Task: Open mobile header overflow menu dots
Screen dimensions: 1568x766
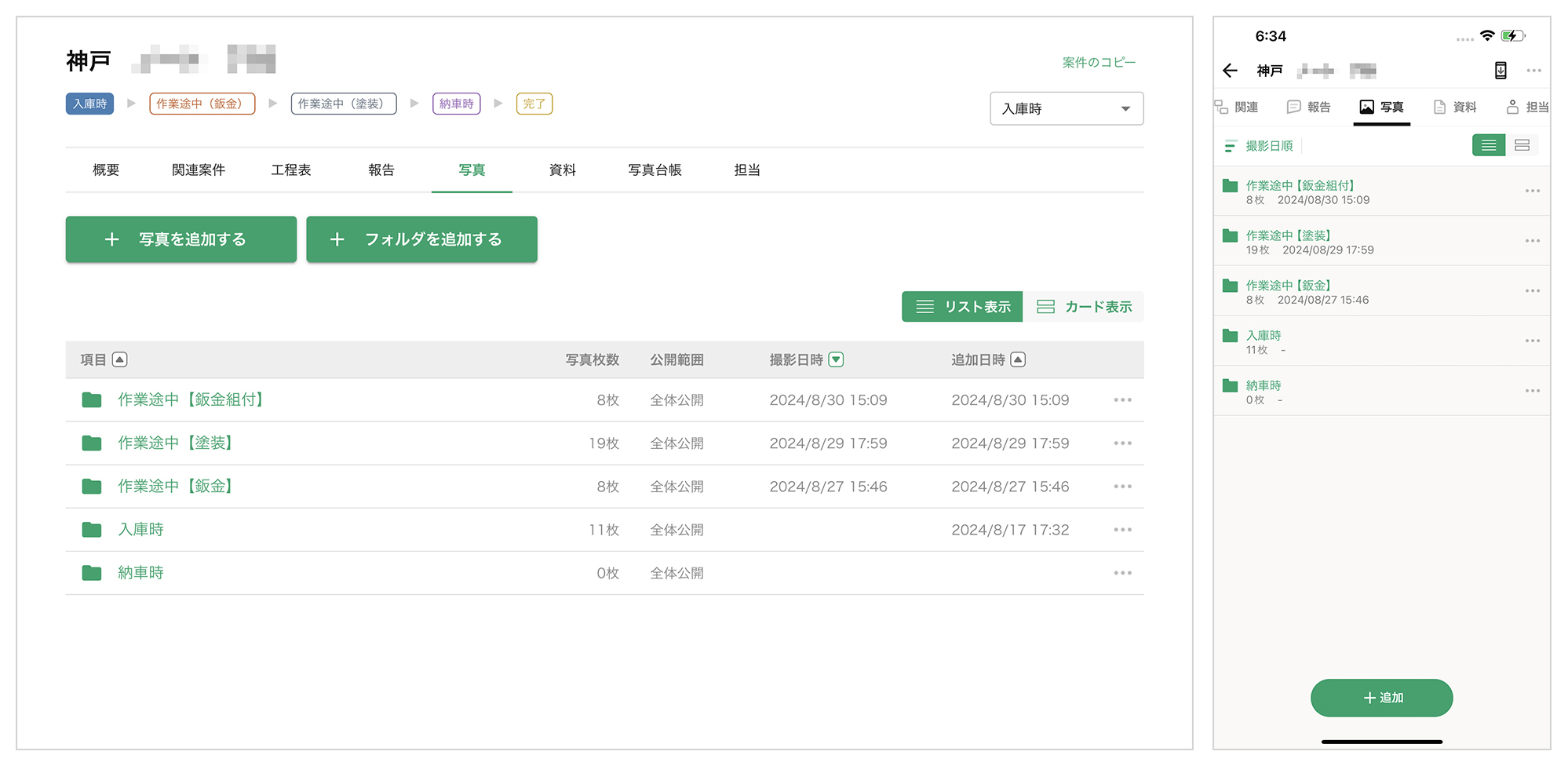Action: tap(1534, 71)
